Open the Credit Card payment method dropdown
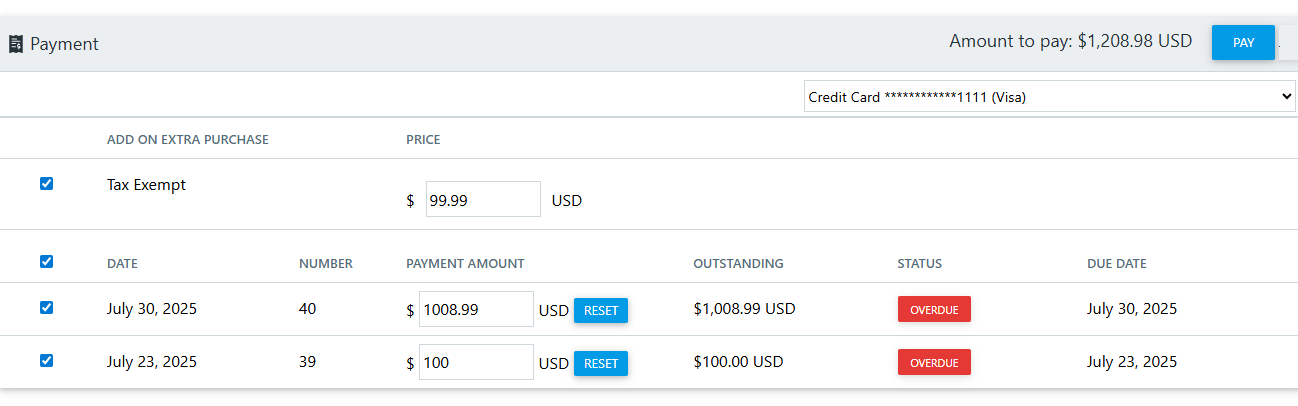Viewport: 1298px width, 406px height. [x=1049, y=97]
